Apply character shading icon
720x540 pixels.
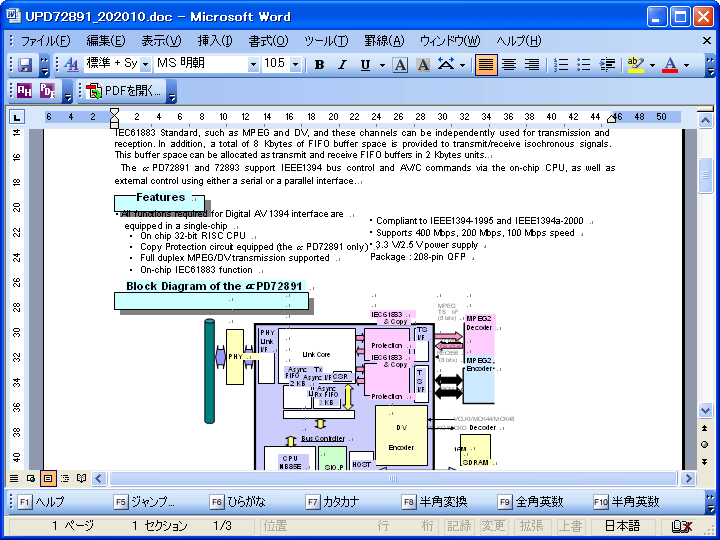423,65
